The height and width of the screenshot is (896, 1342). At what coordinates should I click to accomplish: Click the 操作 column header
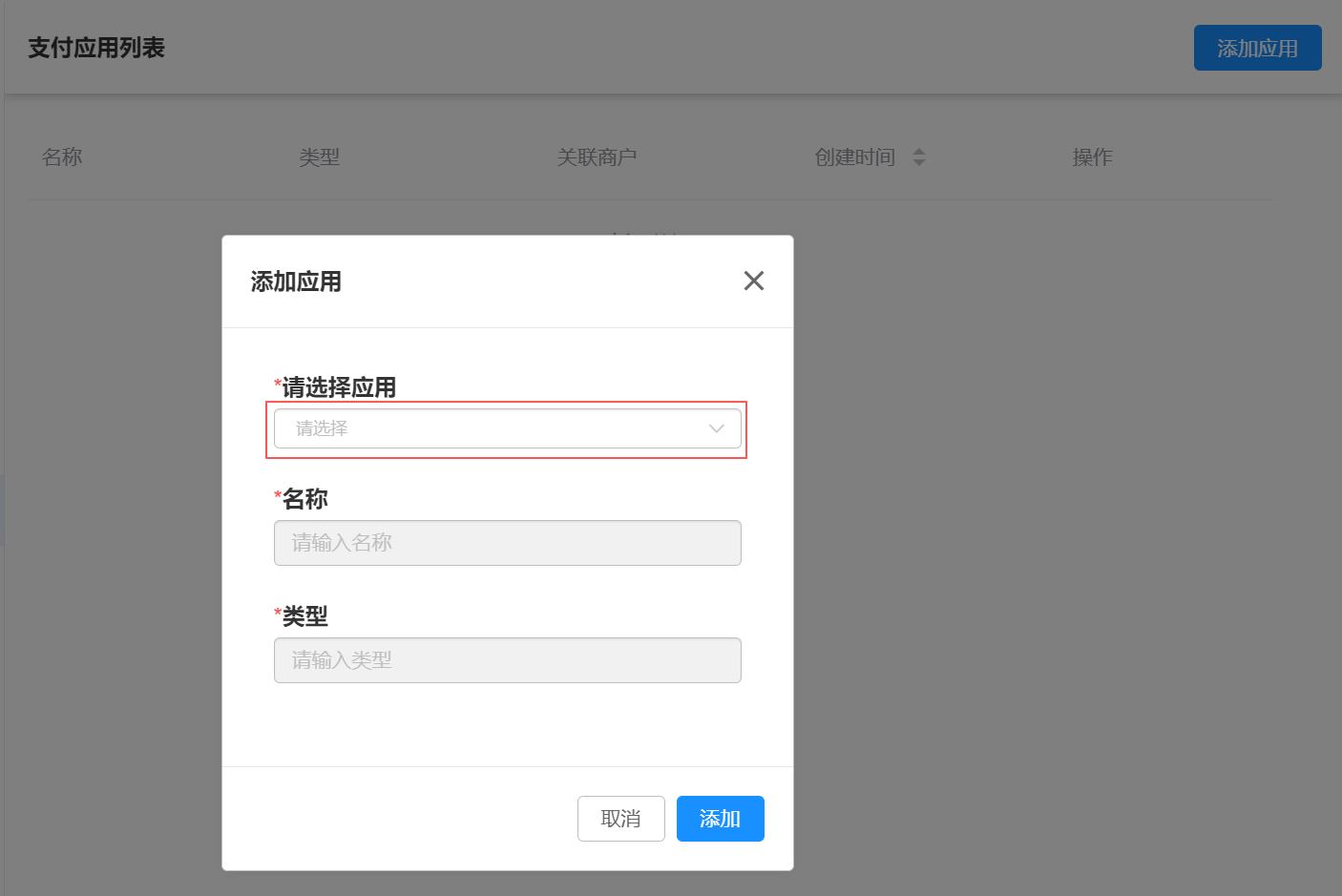point(1092,156)
